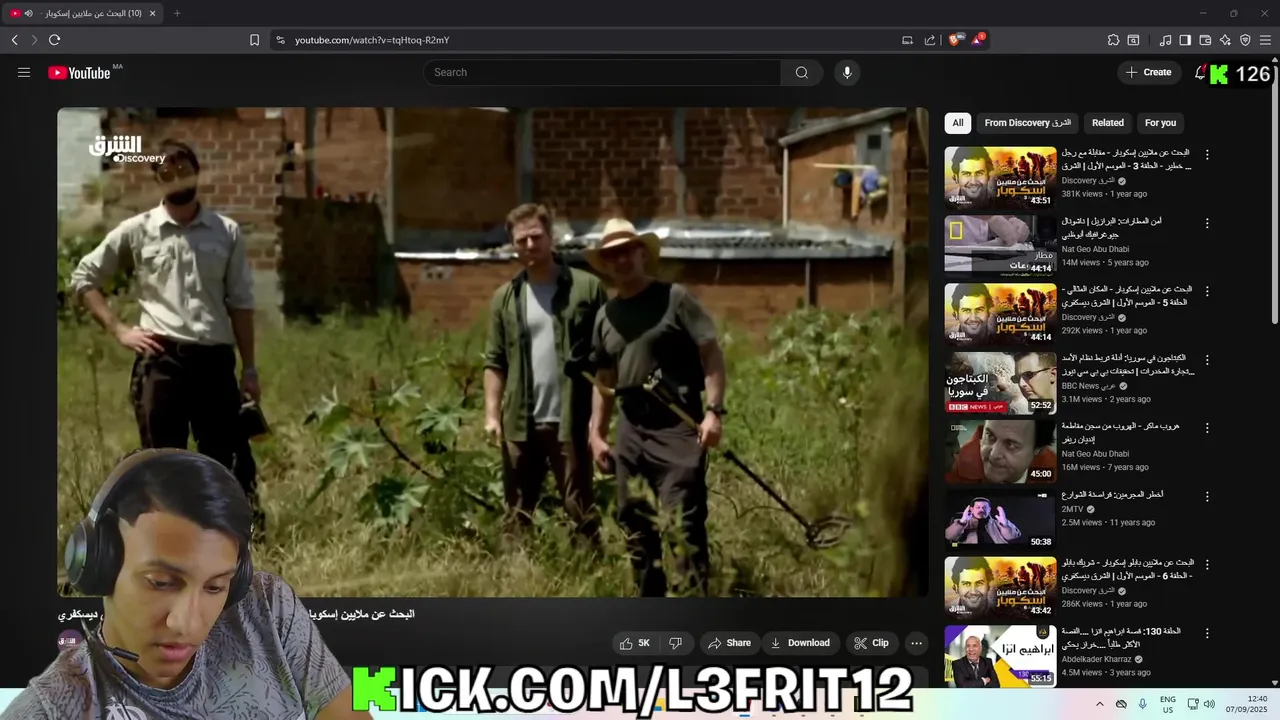Open the media playlist music note icon
1280x720 pixels.
[x=1165, y=40]
